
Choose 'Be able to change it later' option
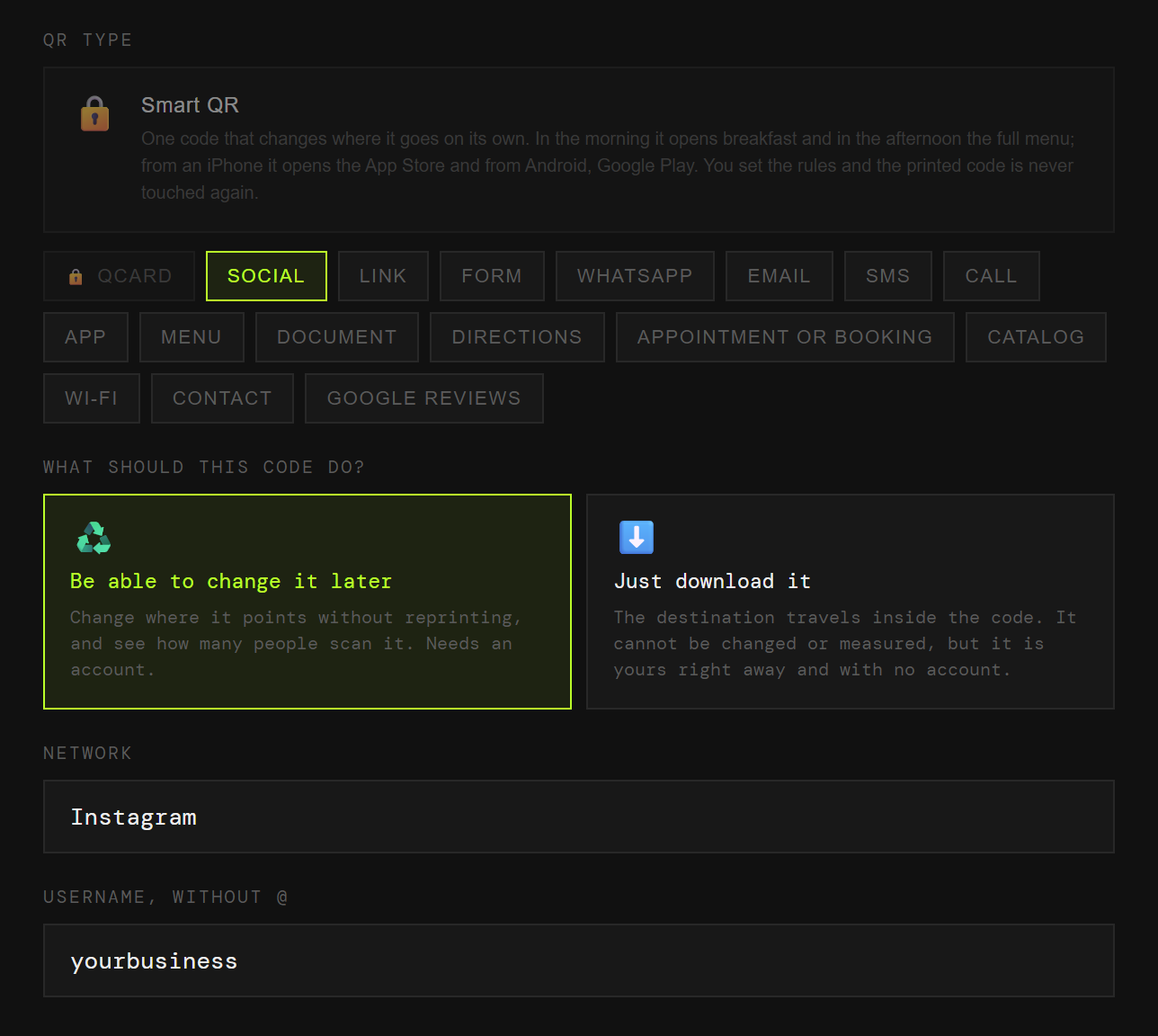[307, 602]
